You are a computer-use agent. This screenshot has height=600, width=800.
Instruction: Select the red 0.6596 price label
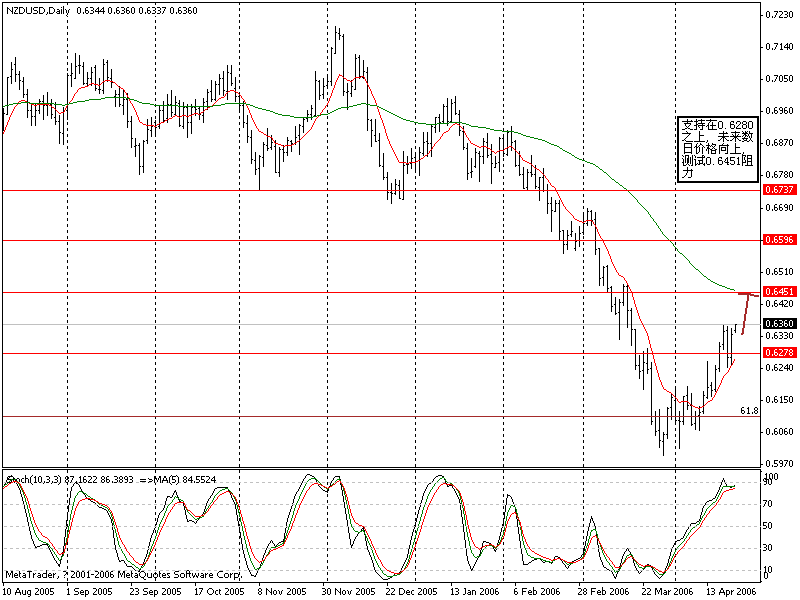[780, 240]
